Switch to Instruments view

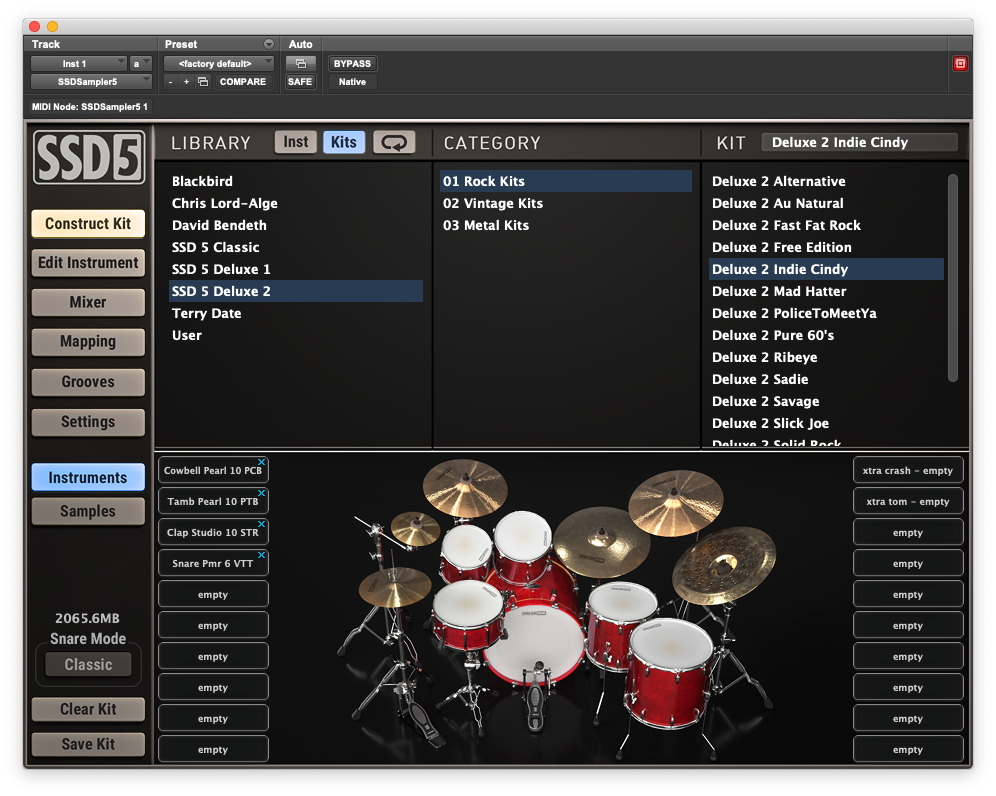pyautogui.click(x=88, y=477)
